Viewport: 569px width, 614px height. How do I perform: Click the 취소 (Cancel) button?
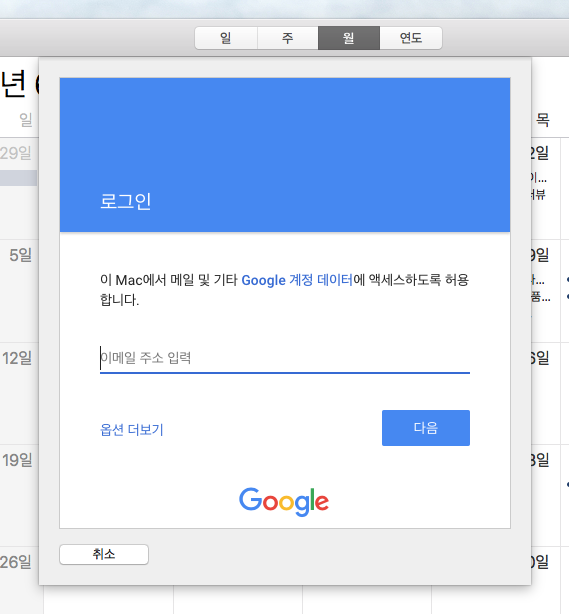pos(104,554)
